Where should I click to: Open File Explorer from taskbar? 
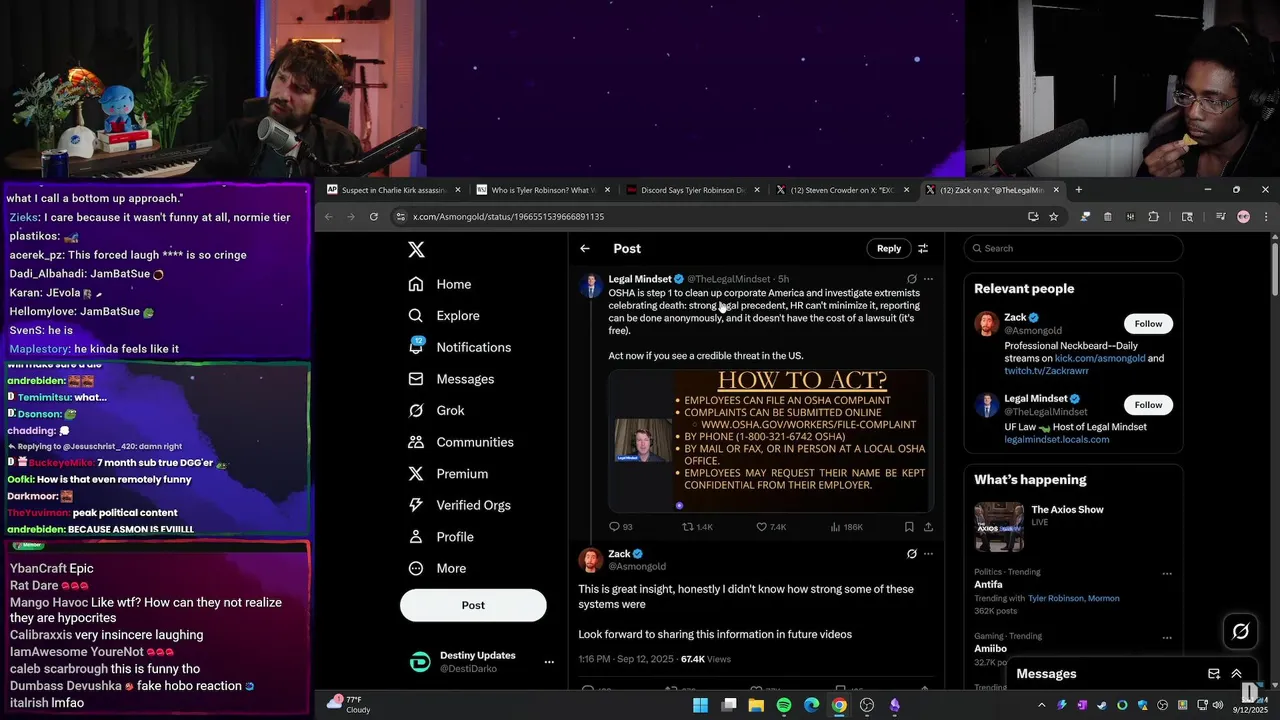756,706
